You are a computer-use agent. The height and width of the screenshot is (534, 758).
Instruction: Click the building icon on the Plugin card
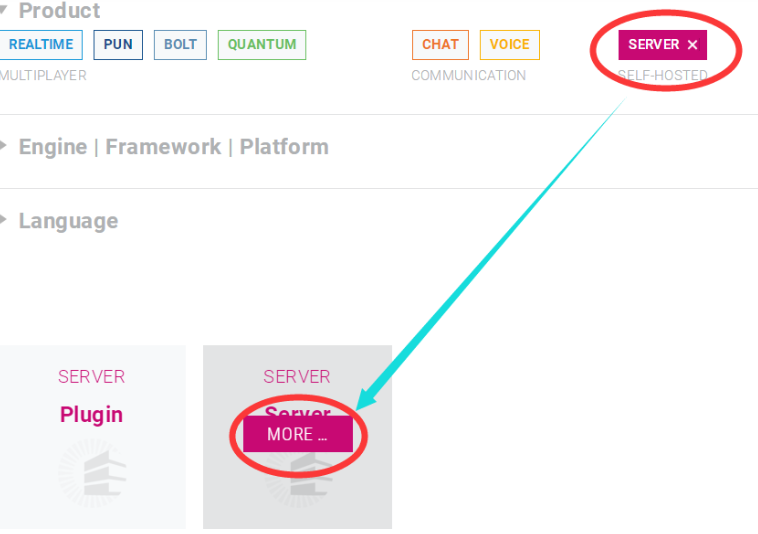pos(91,474)
